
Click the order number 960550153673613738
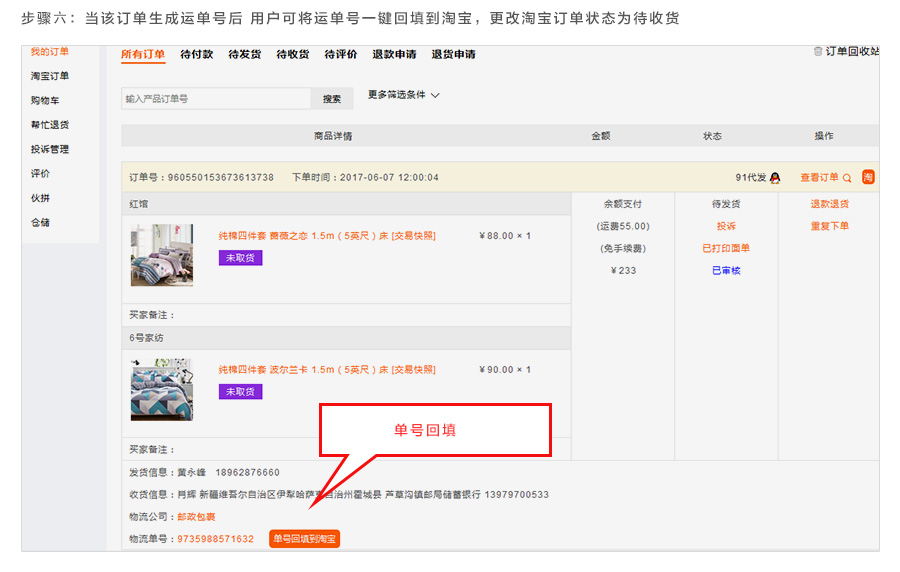(x=220, y=178)
